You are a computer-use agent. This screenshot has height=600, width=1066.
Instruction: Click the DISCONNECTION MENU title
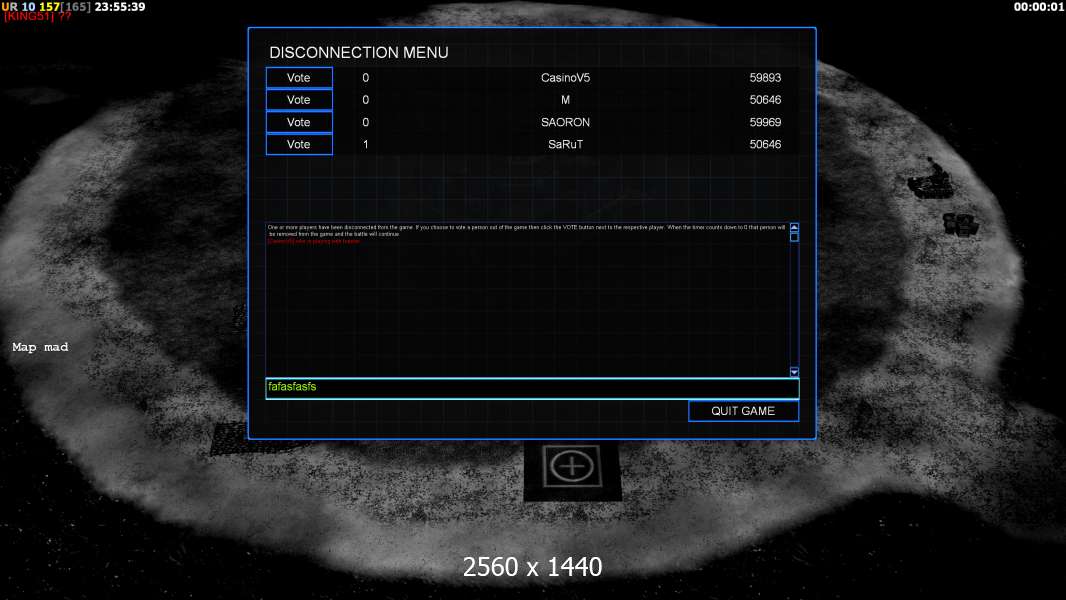359,52
